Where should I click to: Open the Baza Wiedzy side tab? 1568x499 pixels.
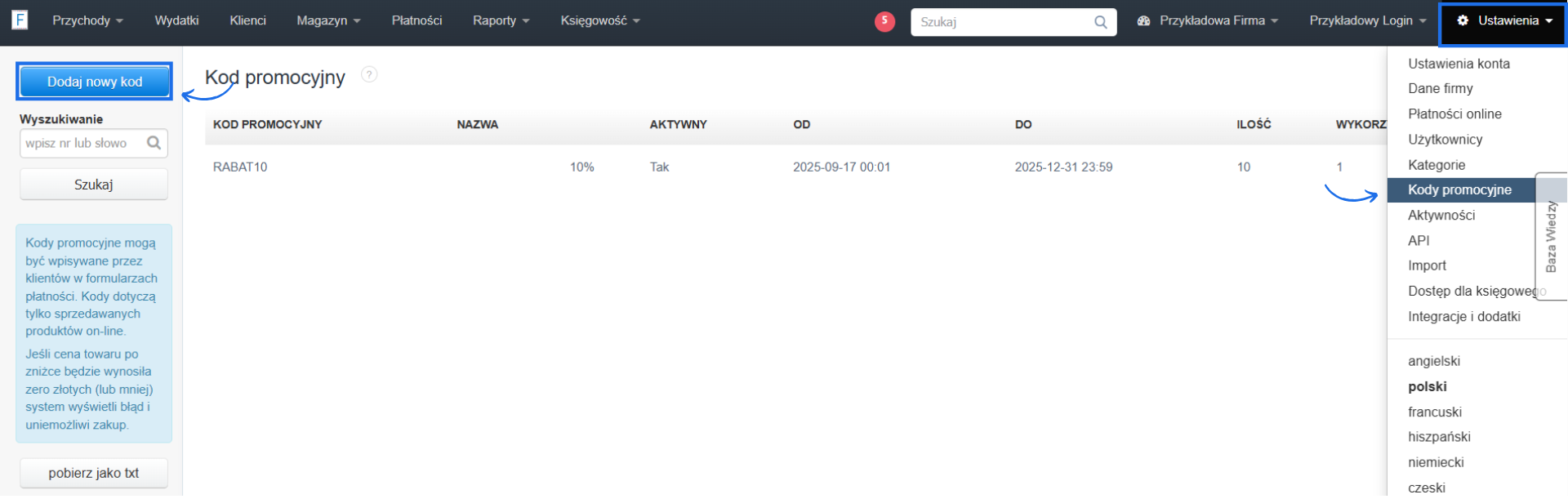pos(1552,237)
